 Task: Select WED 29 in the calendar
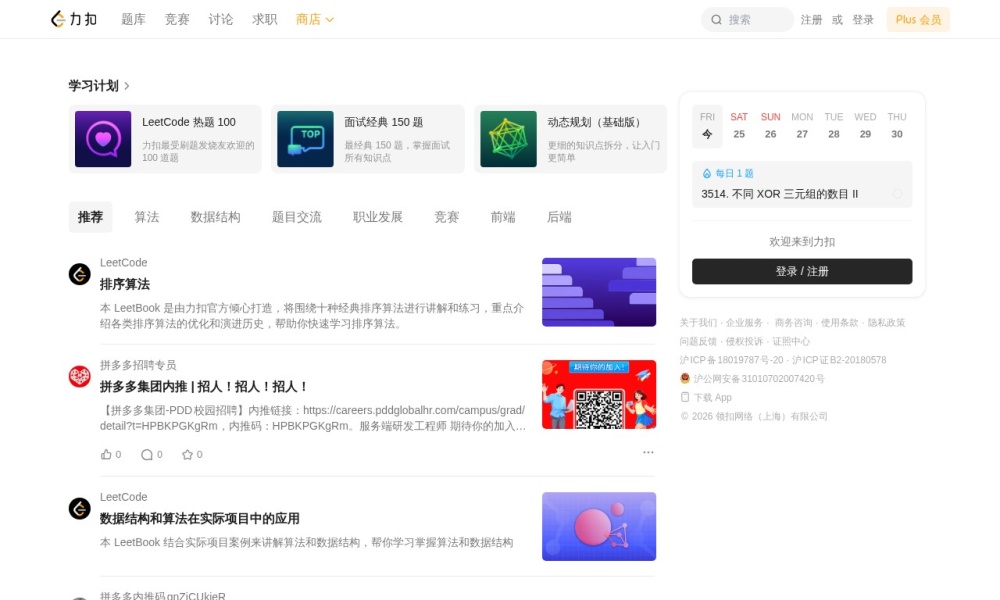(x=865, y=126)
